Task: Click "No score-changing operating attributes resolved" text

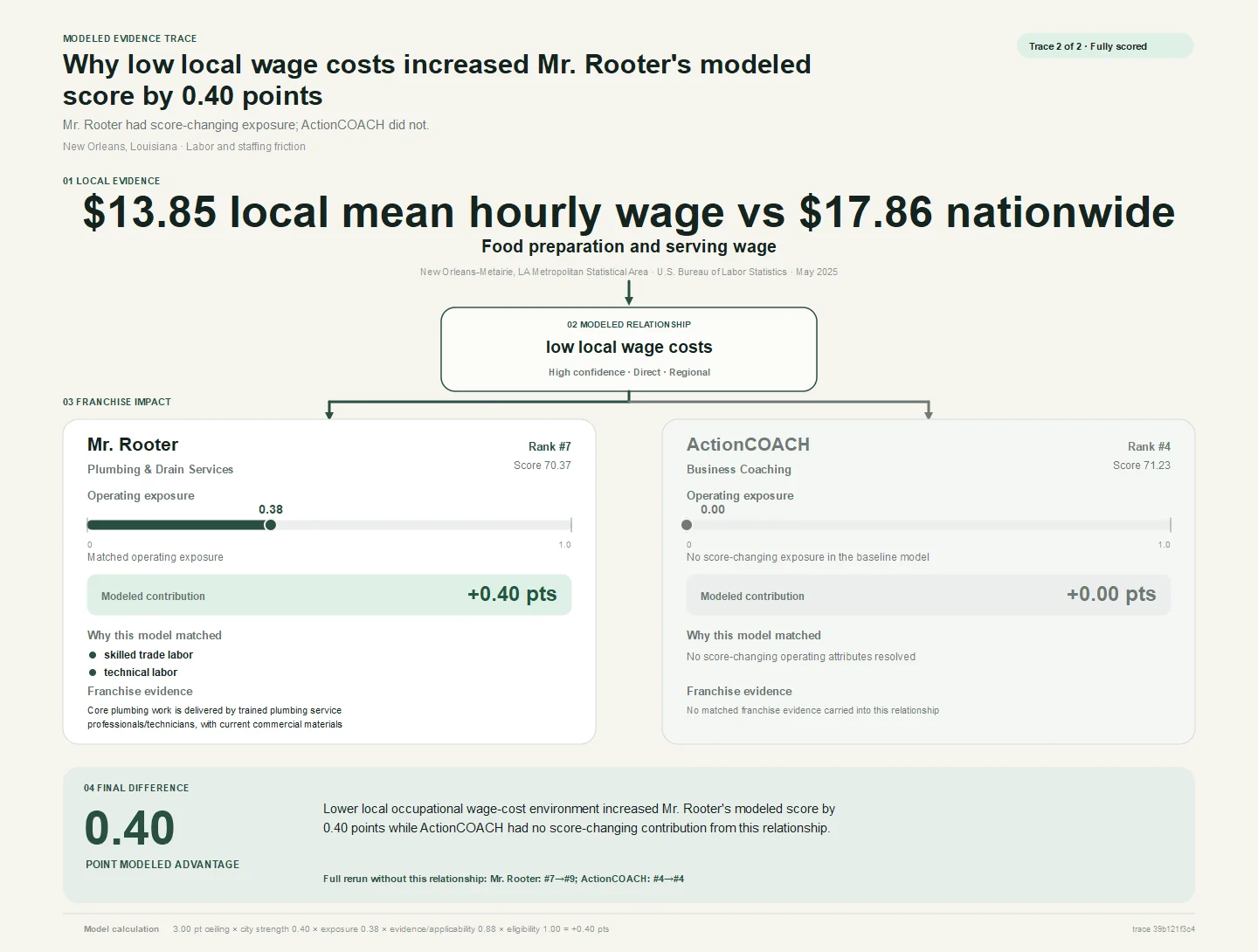Action: click(801, 657)
